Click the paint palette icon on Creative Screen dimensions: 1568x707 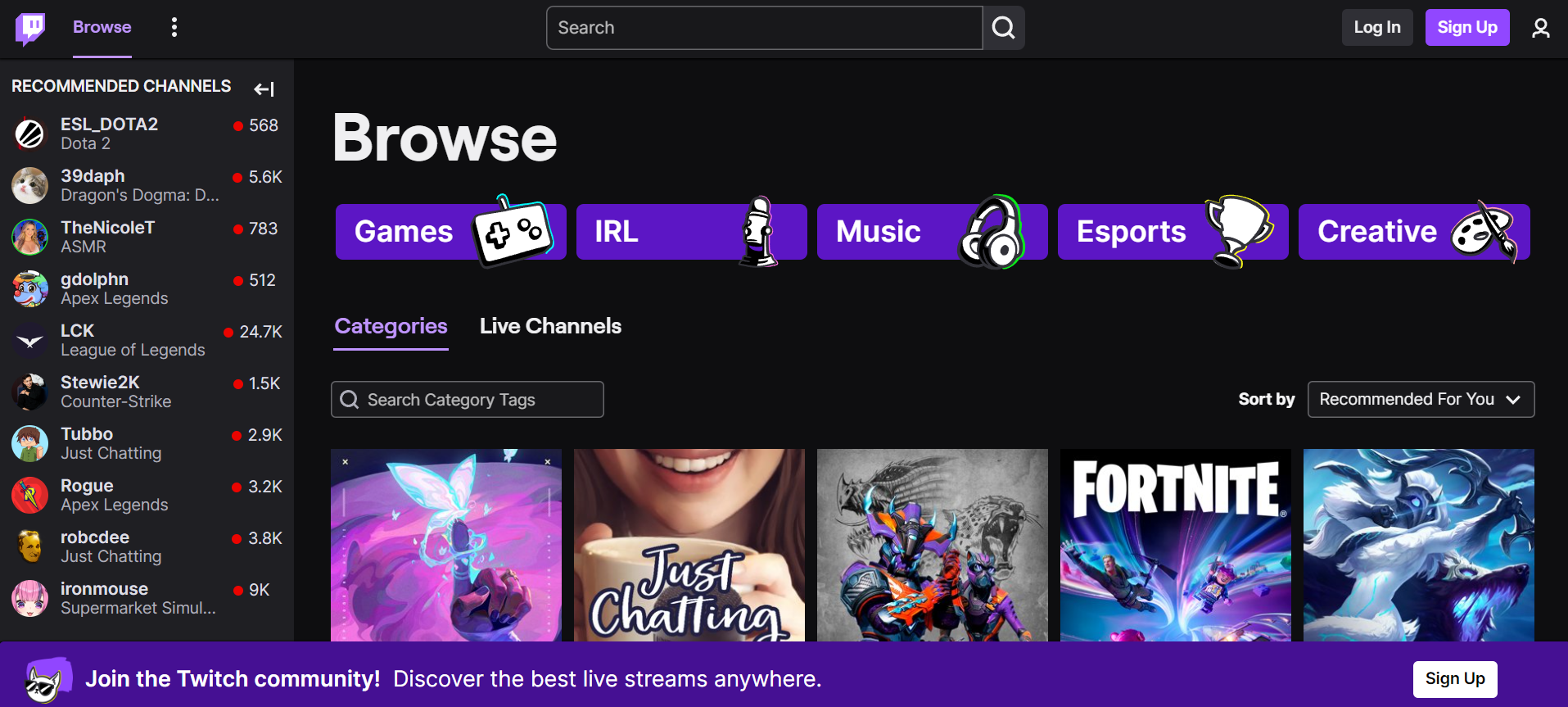(x=1484, y=232)
